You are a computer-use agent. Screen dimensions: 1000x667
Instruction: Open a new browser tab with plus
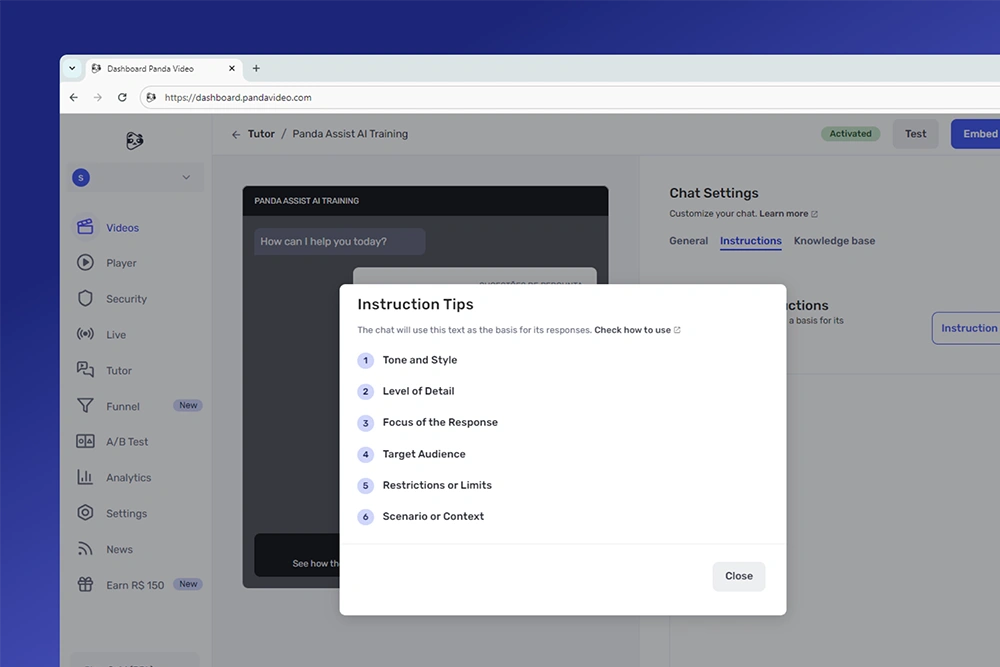coord(256,68)
